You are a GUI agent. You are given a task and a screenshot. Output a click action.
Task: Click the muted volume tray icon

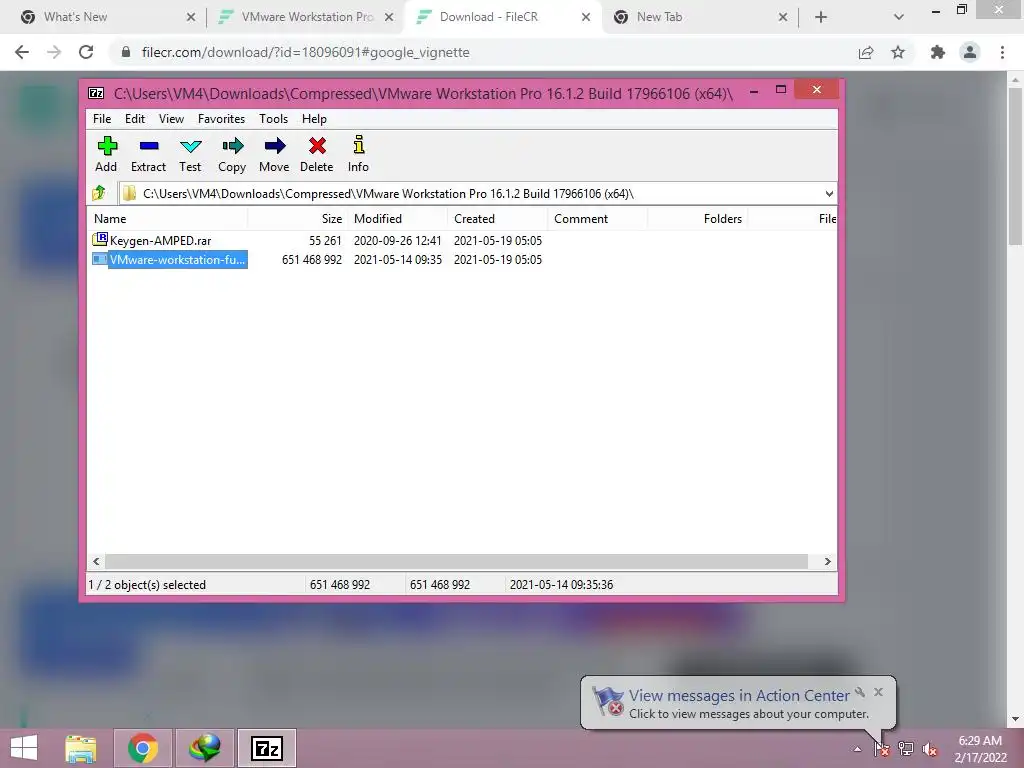tap(930, 749)
